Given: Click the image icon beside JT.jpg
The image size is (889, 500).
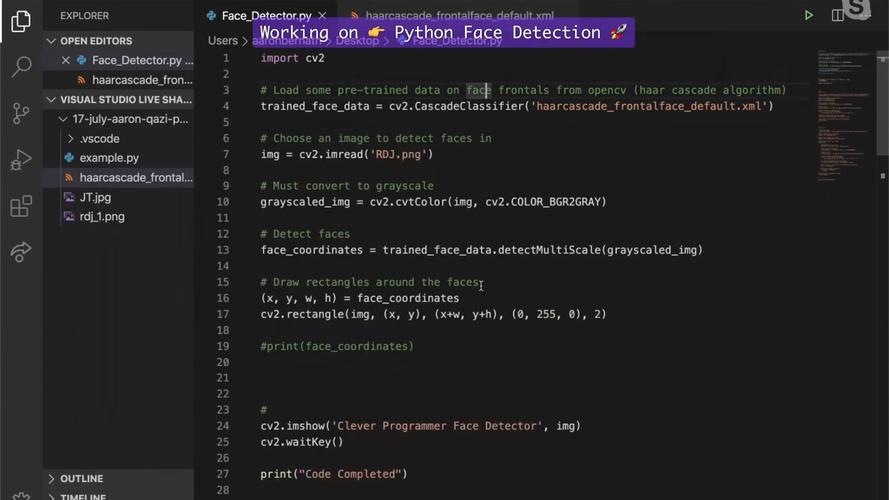Looking at the screenshot, I should click(69, 197).
